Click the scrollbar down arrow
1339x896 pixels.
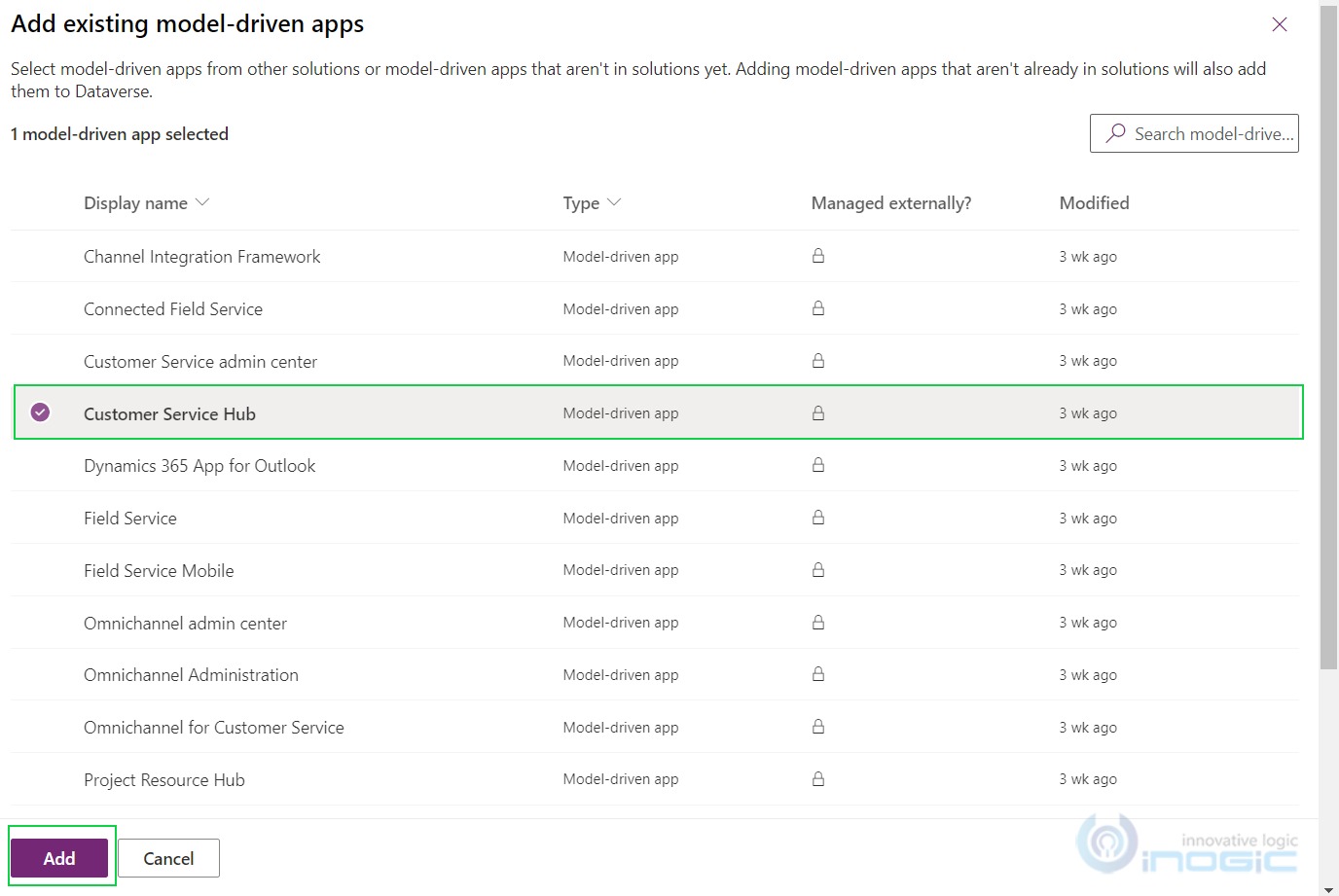[1328, 888]
